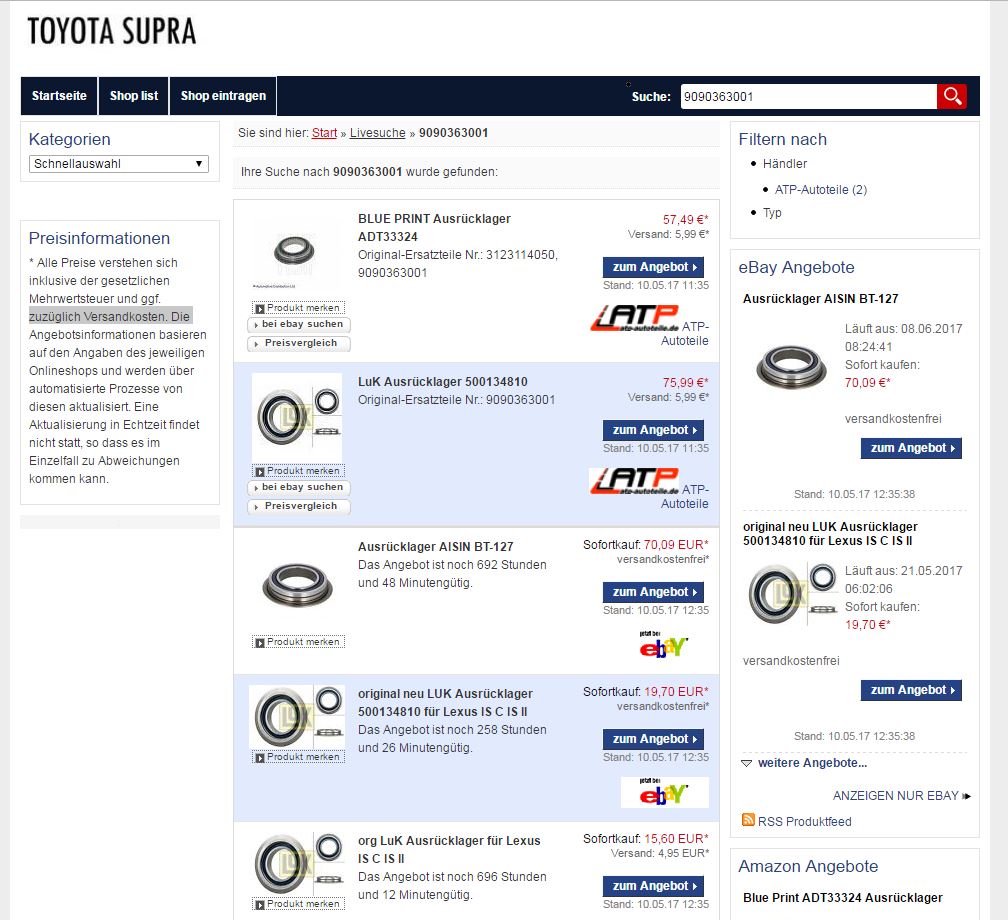Click Start breadcrumb link
This screenshot has height=920, width=1008.
[324, 133]
